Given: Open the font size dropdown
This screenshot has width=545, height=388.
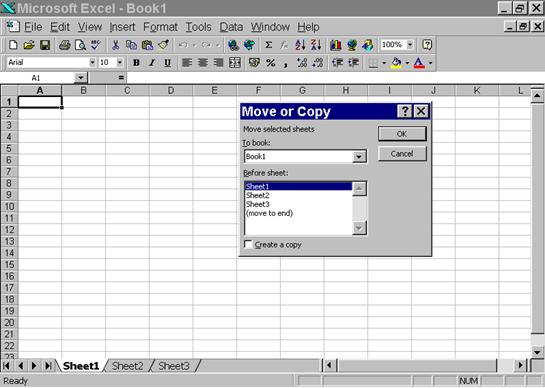Looking at the screenshot, I should click(120, 63).
